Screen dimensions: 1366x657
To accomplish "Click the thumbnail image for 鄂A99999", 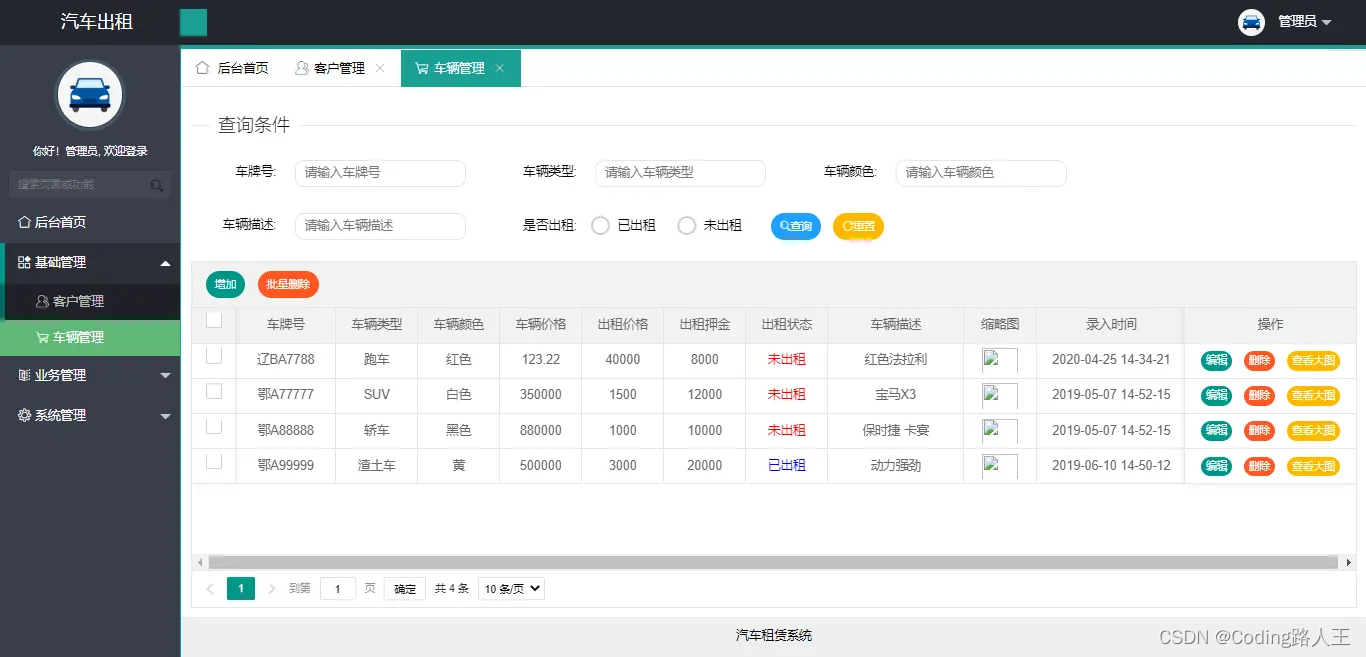I will pyautogui.click(x=1000, y=466).
